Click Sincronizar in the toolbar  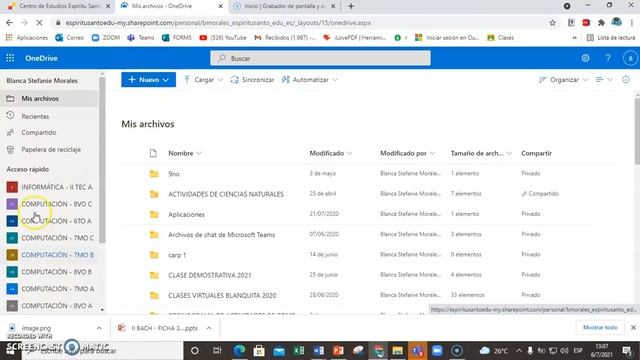click(x=253, y=80)
